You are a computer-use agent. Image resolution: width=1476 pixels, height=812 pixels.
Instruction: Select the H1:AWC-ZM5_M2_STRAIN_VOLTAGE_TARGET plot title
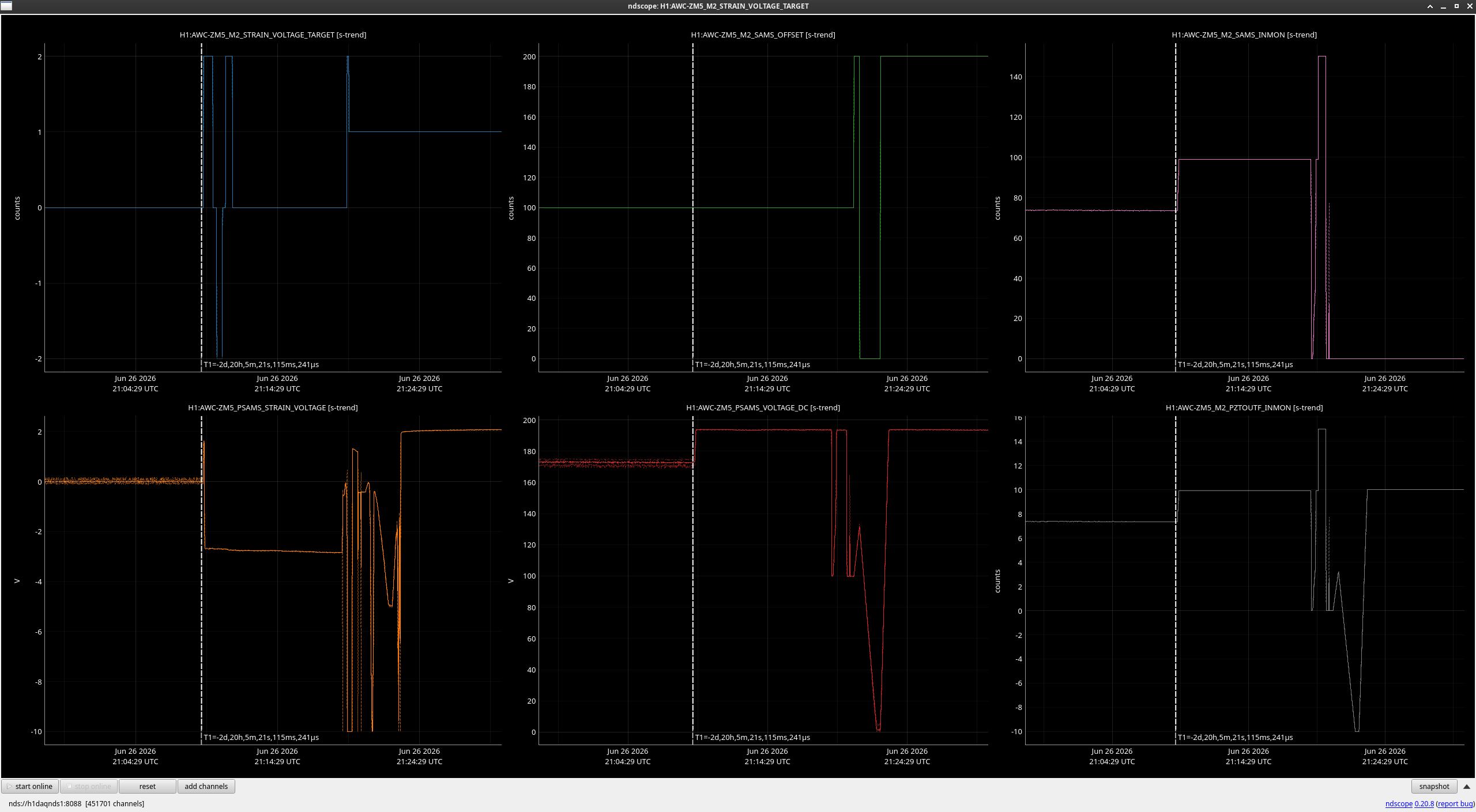tap(273, 35)
